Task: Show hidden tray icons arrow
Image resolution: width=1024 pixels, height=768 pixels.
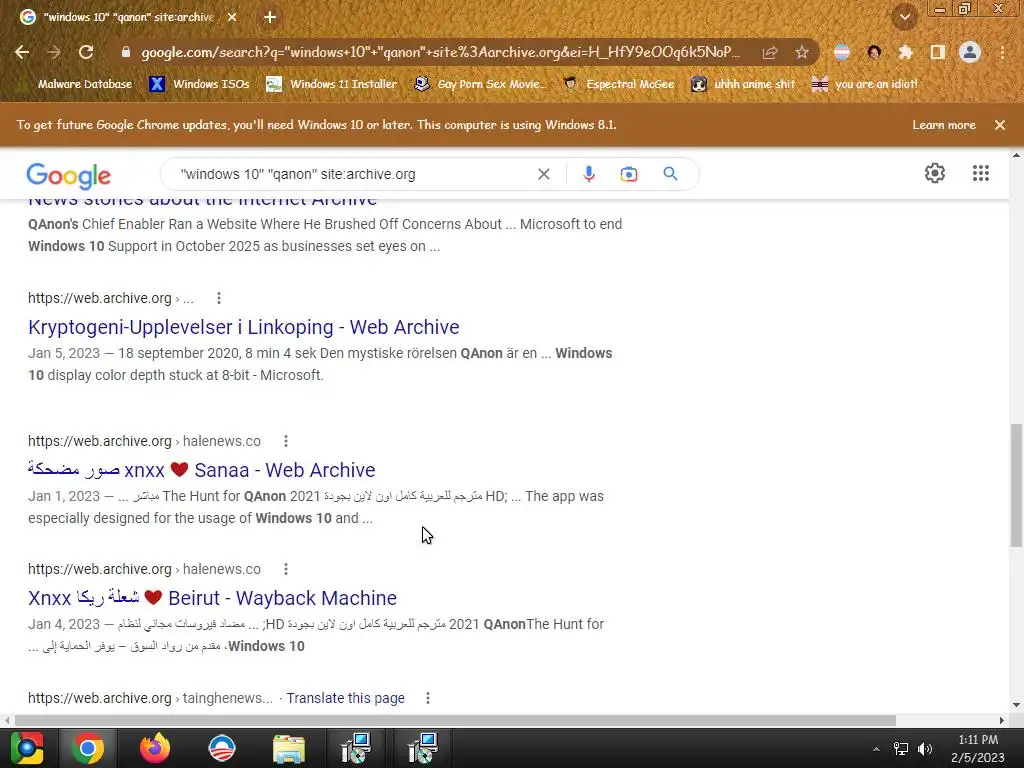Action: pos(876,749)
